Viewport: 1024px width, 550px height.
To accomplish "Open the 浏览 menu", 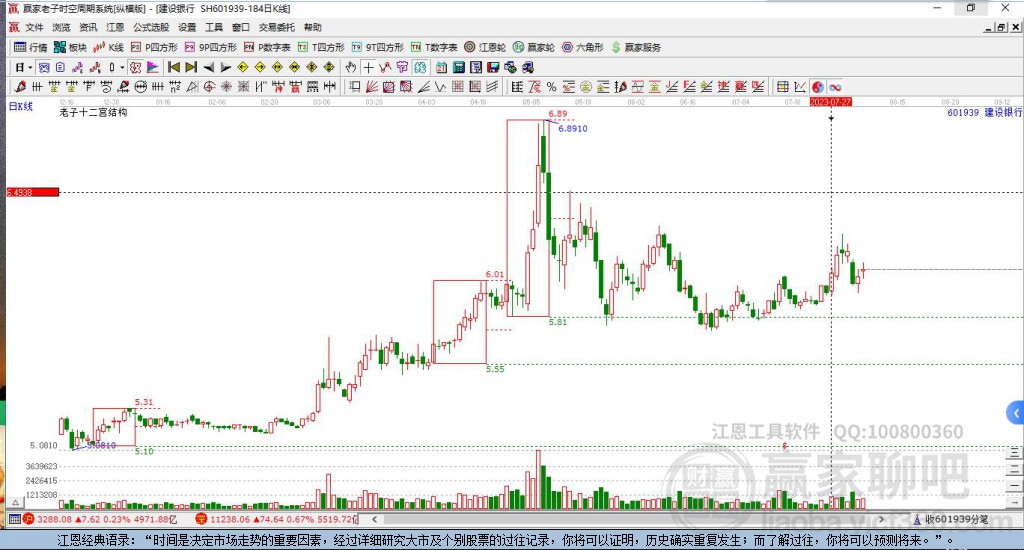I will [61, 27].
